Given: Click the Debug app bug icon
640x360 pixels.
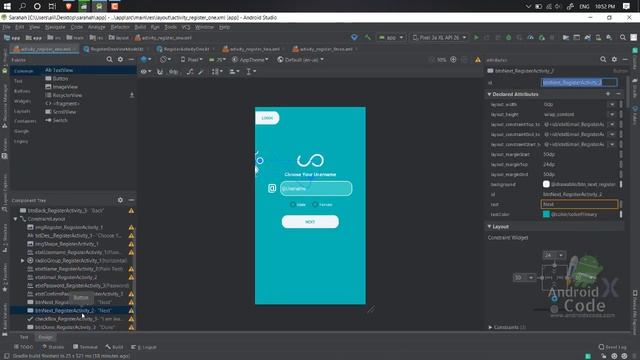Looking at the screenshot, I should coord(509,38).
